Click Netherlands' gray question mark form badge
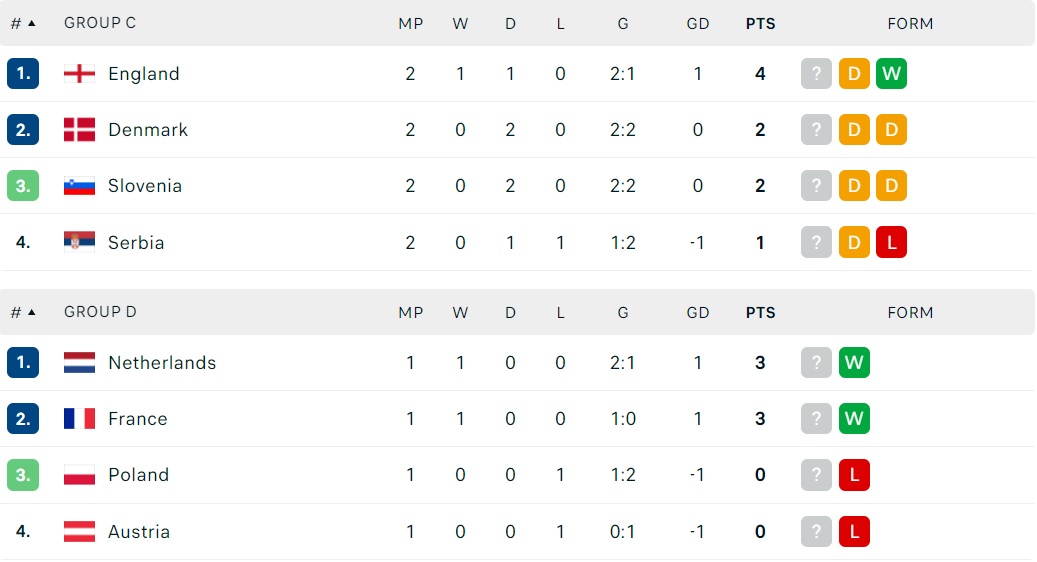This screenshot has height=562, width=1037. point(816,362)
